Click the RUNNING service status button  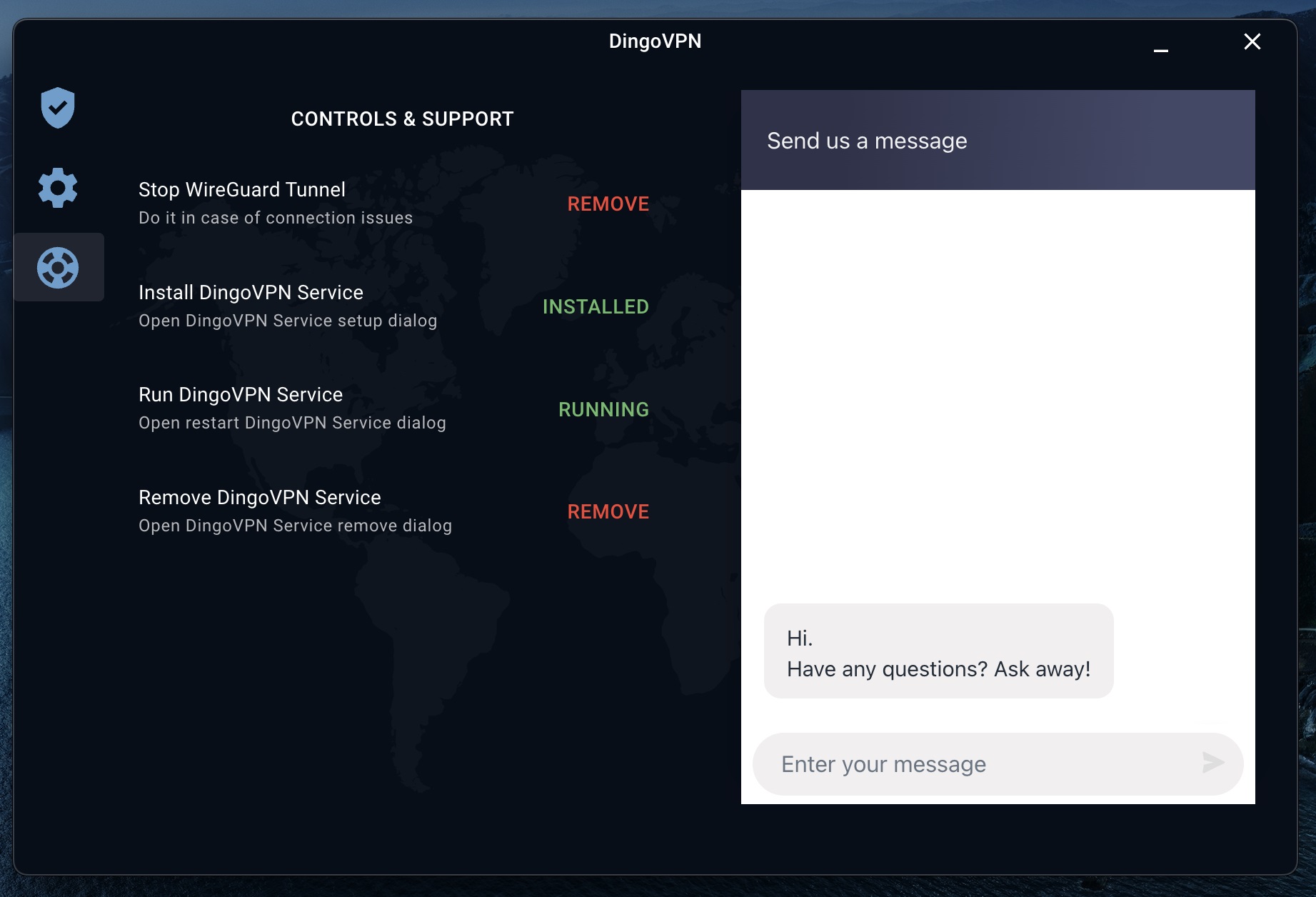click(603, 409)
